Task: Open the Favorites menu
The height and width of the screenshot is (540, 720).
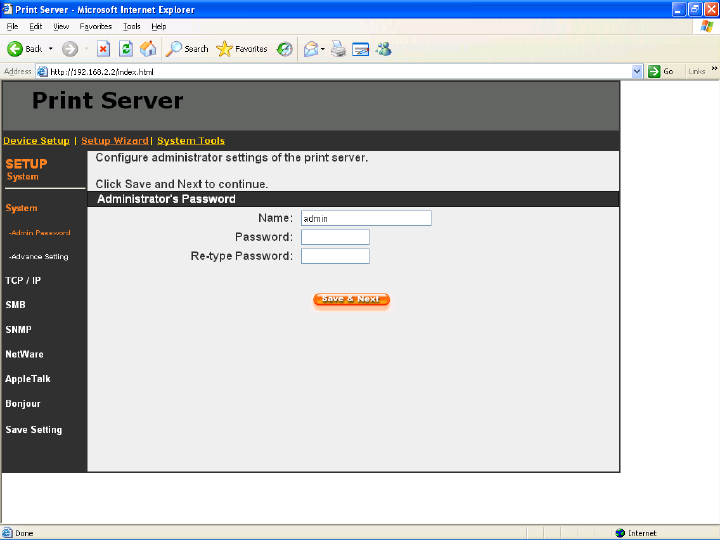Action: pos(96,27)
